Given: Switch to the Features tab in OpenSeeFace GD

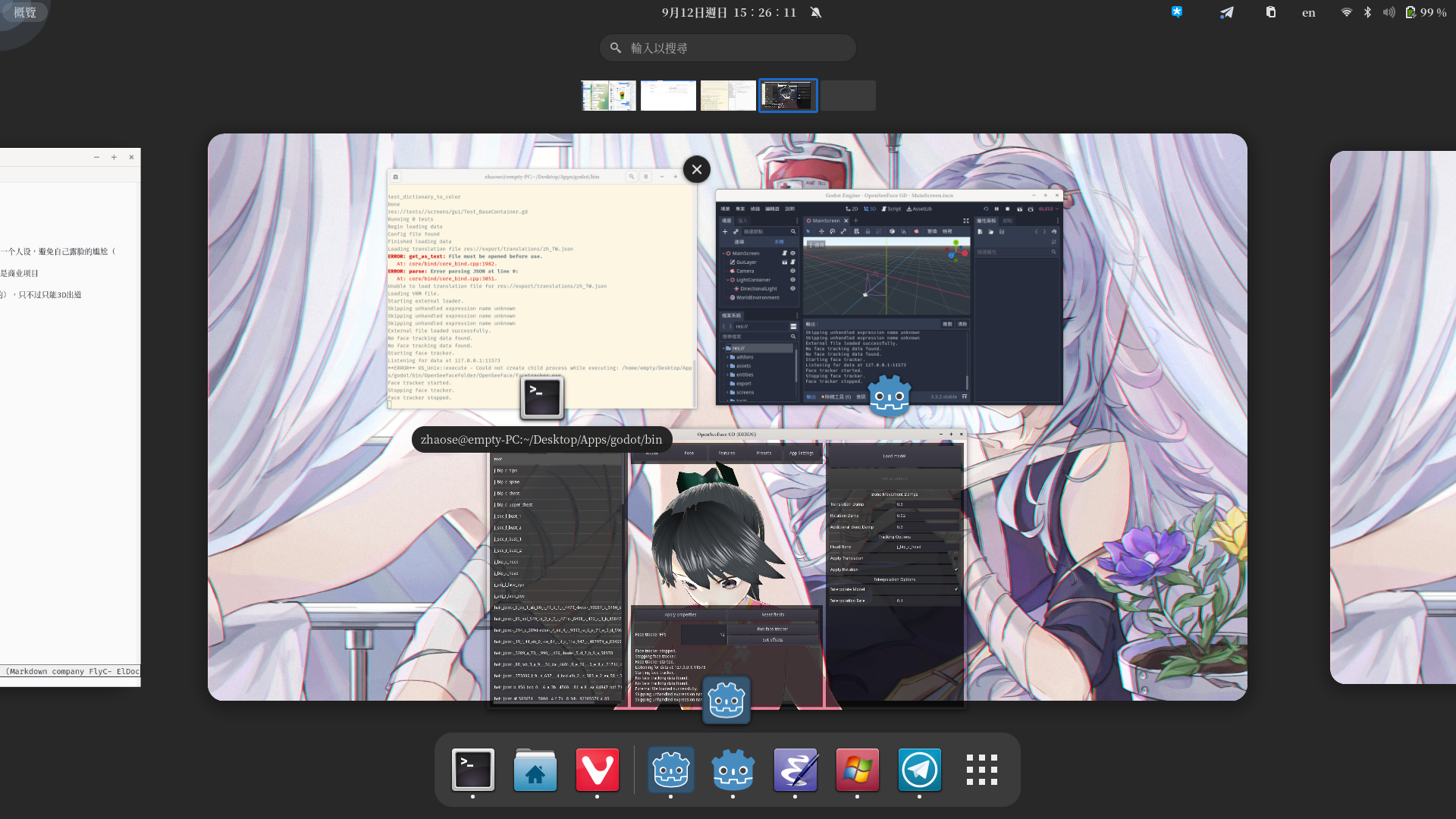Looking at the screenshot, I should click(725, 453).
